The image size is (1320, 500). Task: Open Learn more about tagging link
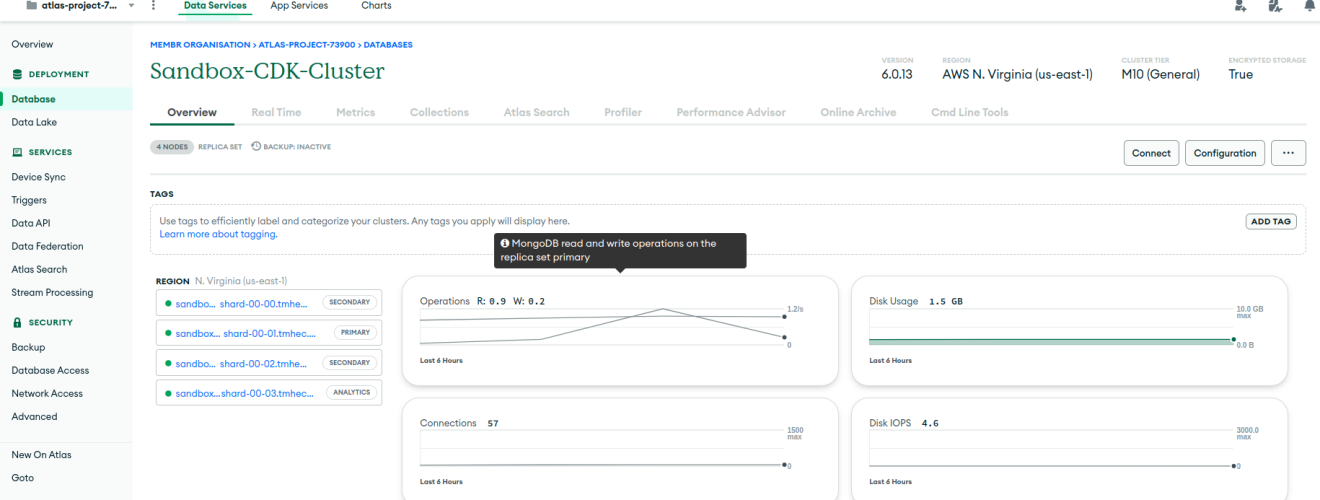[218, 234]
